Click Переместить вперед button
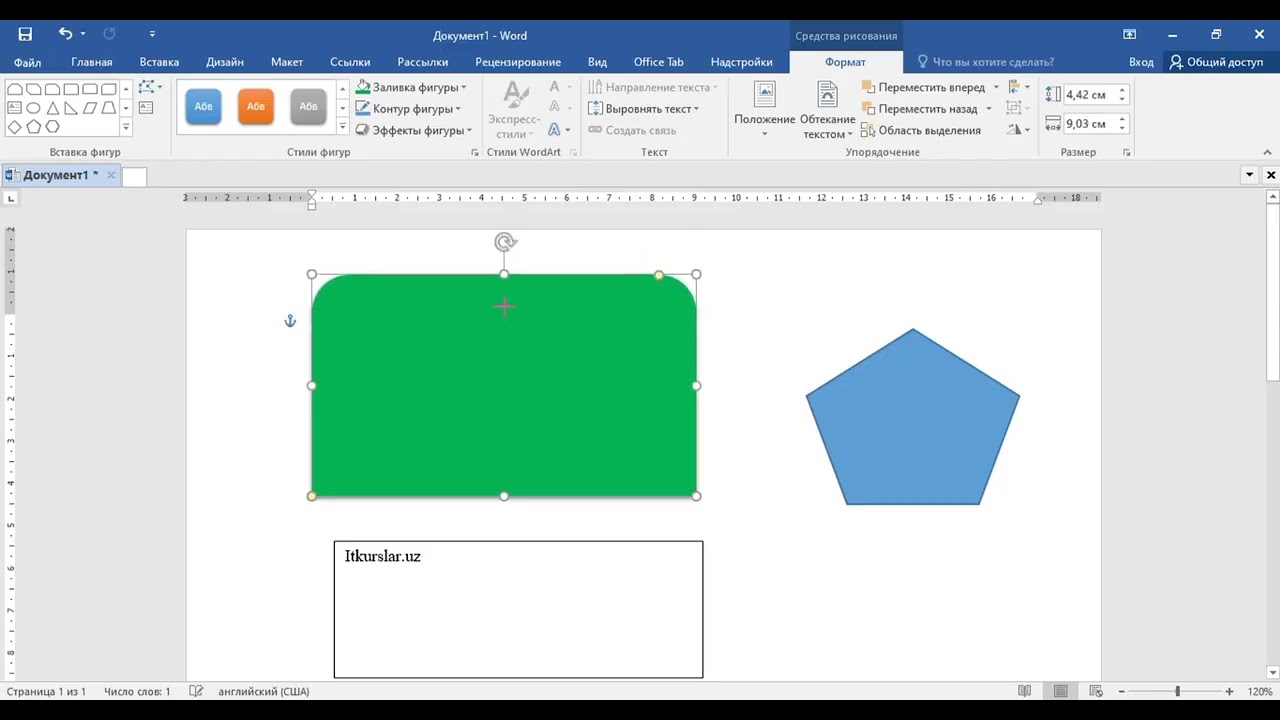Screen dimensions: 1280x720 [x=923, y=87]
